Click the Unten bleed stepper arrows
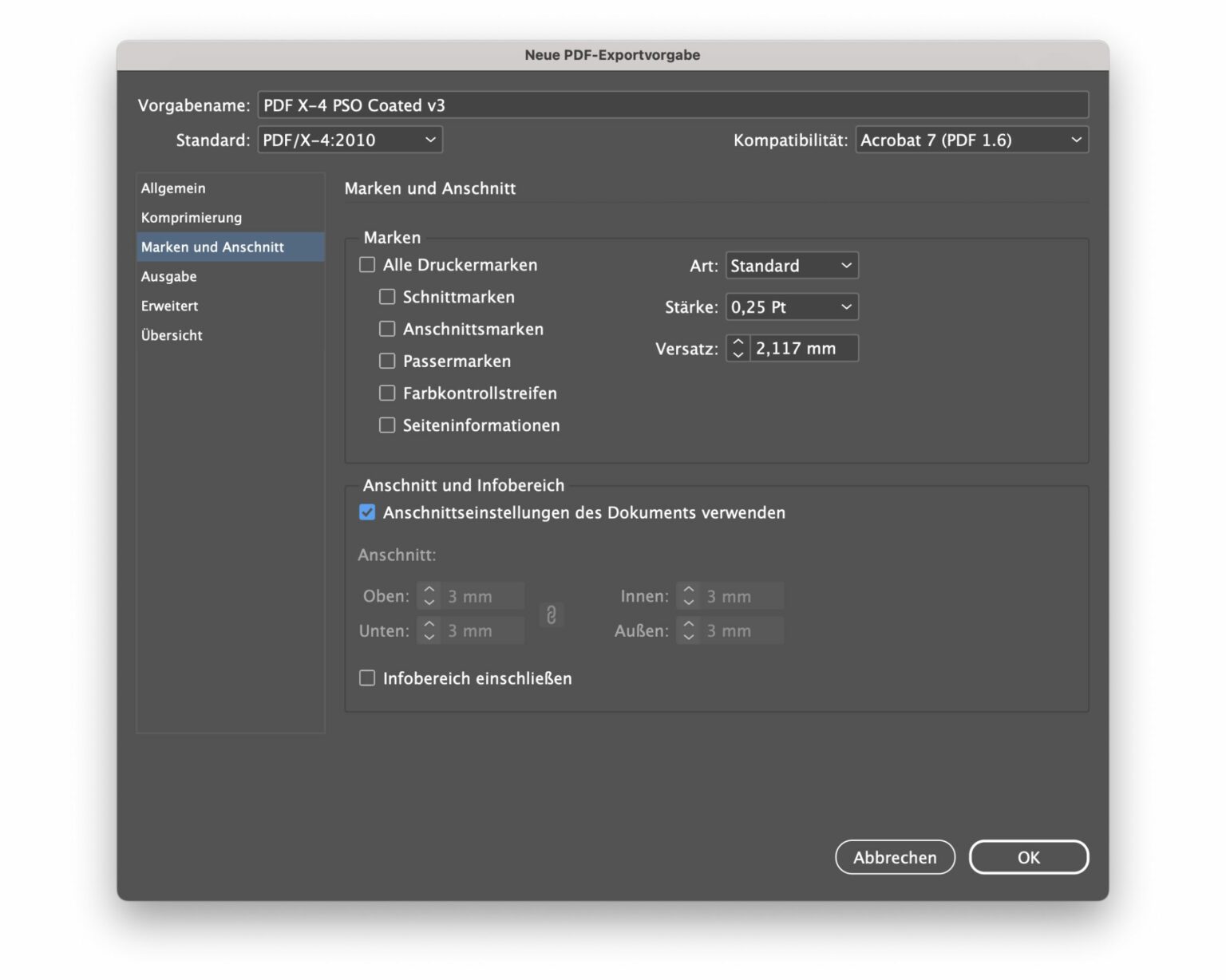This screenshot has width=1226, height=980. (429, 630)
